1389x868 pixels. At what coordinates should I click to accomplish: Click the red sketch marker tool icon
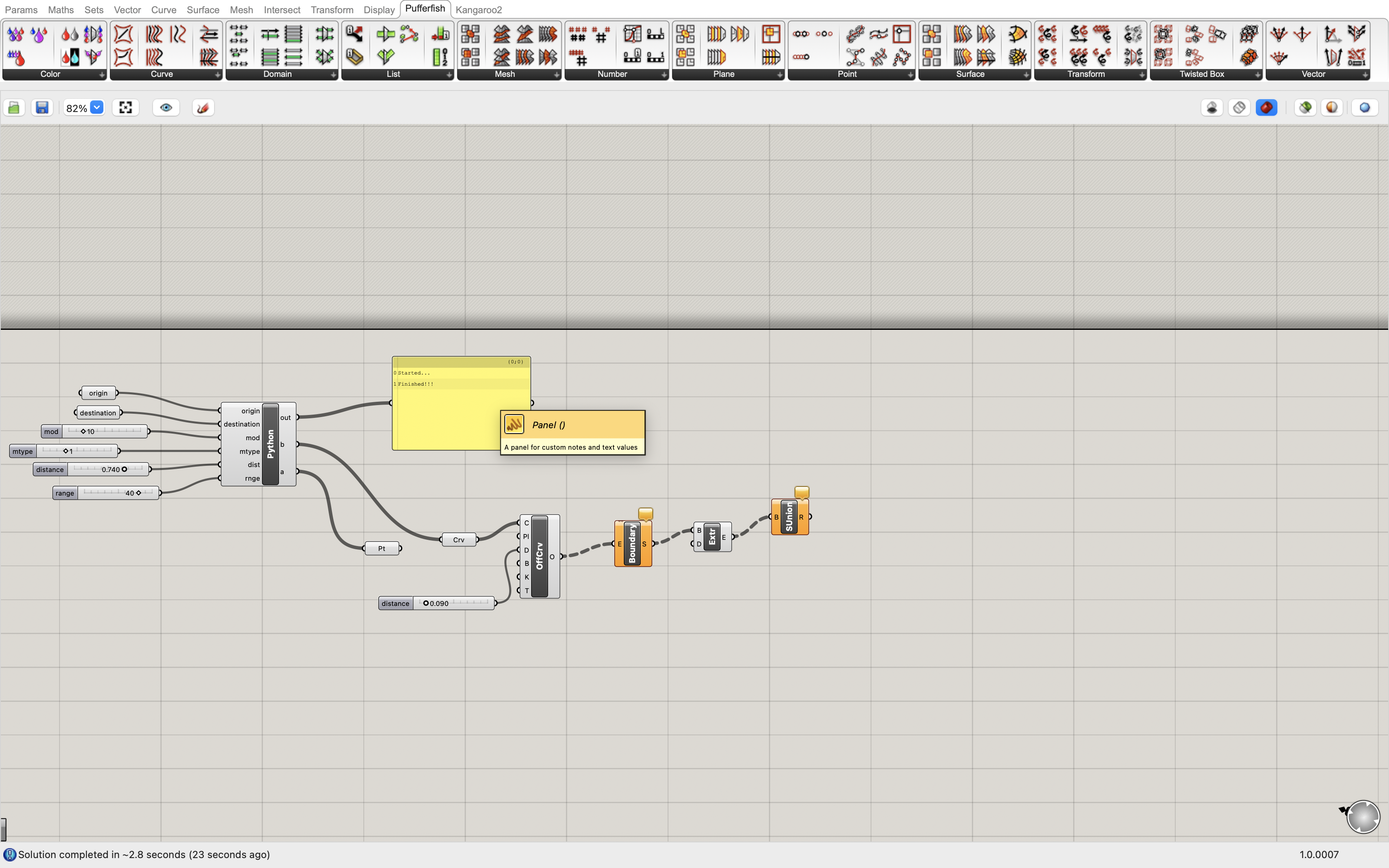(x=203, y=107)
